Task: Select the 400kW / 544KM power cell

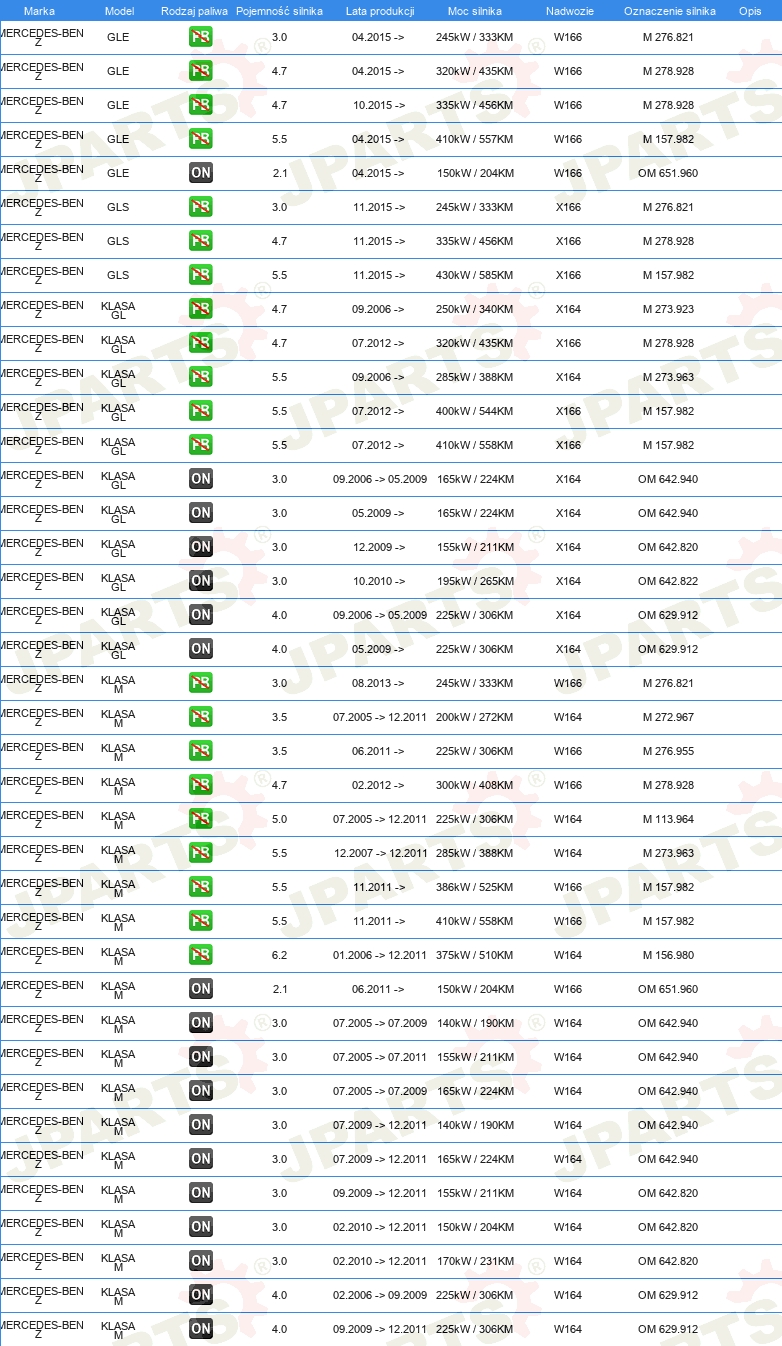Action: click(474, 411)
